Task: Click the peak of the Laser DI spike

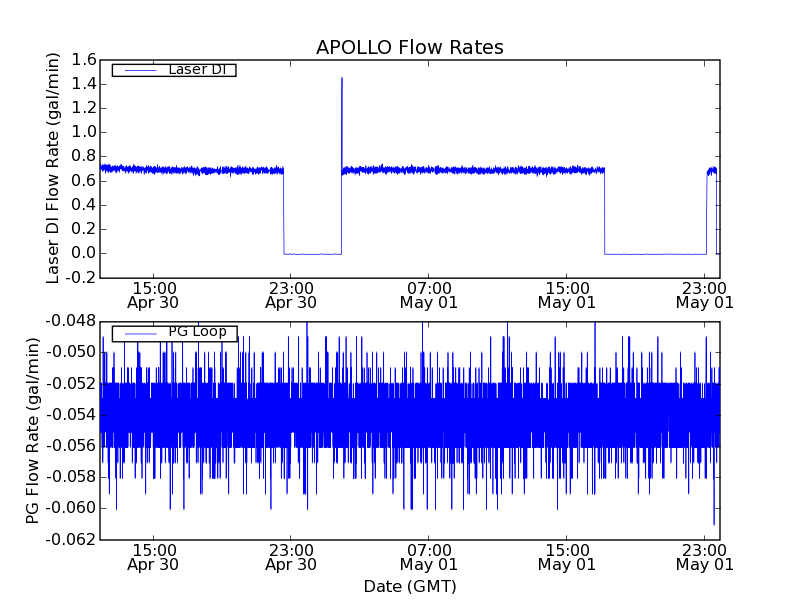Action: [342, 78]
